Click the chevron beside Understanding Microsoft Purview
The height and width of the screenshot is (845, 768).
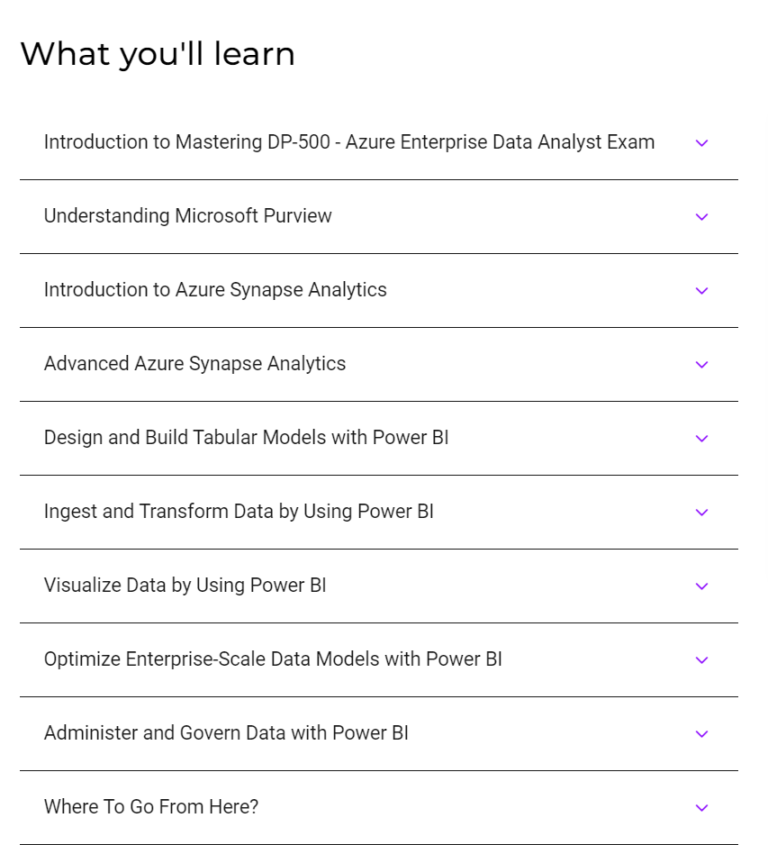(701, 216)
